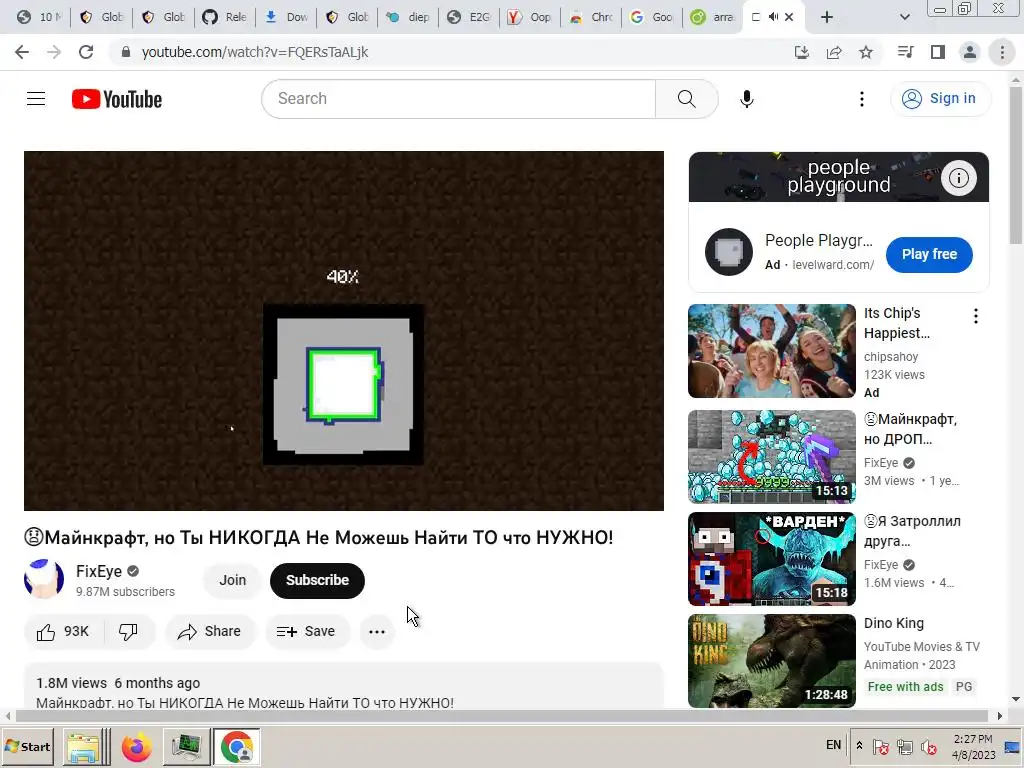Image resolution: width=1024 pixels, height=768 pixels.
Task: Go back with the browser back arrow
Action: [22, 52]
